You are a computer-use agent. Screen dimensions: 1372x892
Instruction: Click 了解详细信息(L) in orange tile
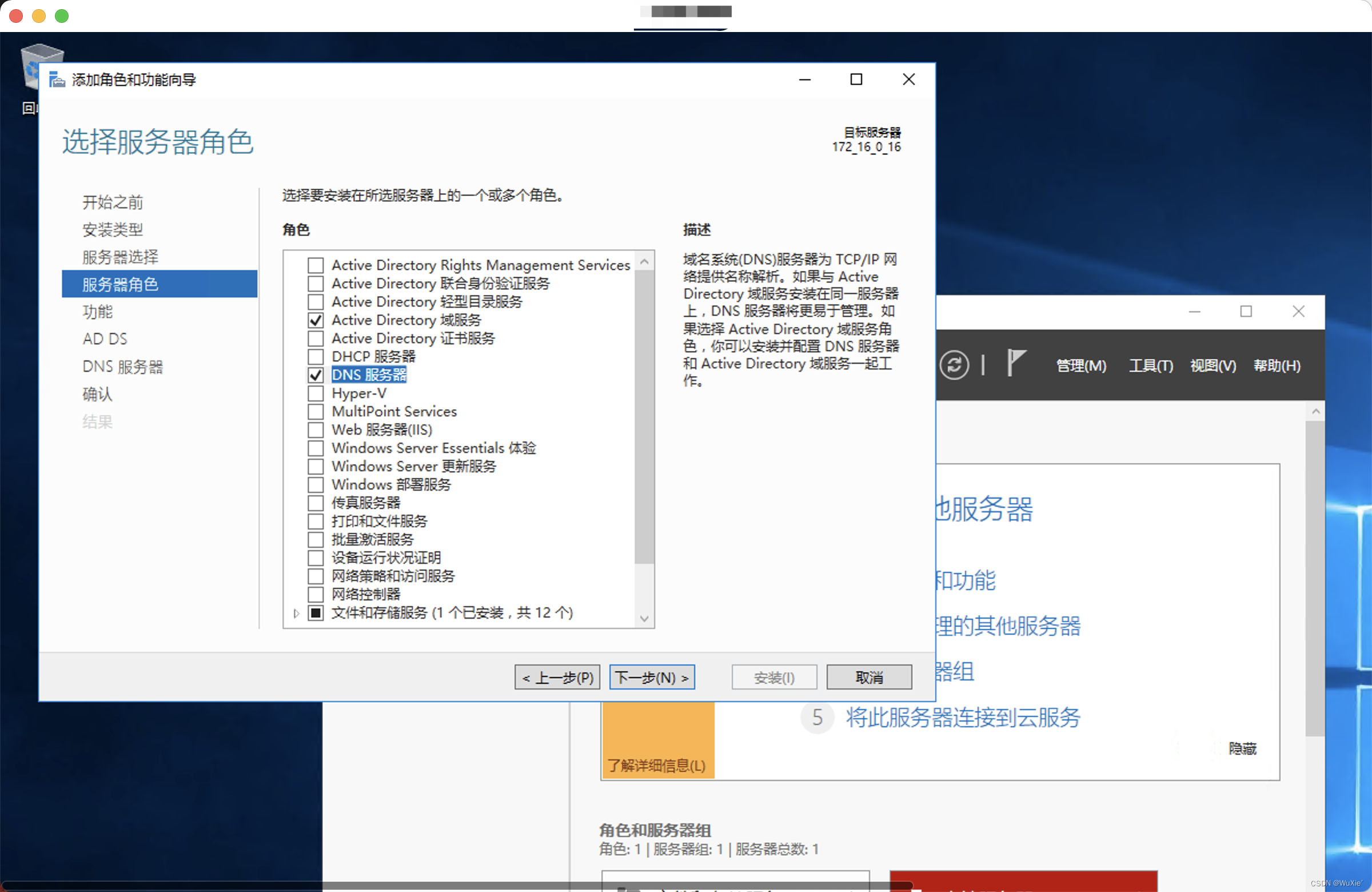[657, 766]
